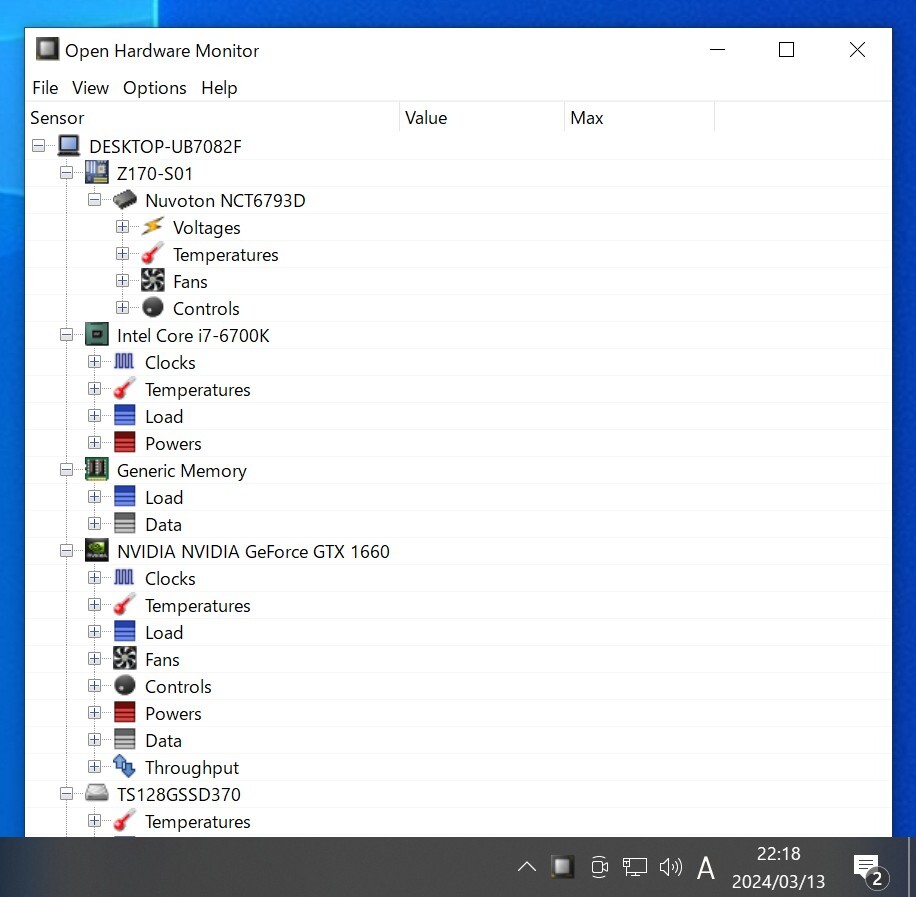Screen dimensions: 916x897
Task: Click the Clocks waveform icon under NVIDIA GeForce
Action: [124, 577]
